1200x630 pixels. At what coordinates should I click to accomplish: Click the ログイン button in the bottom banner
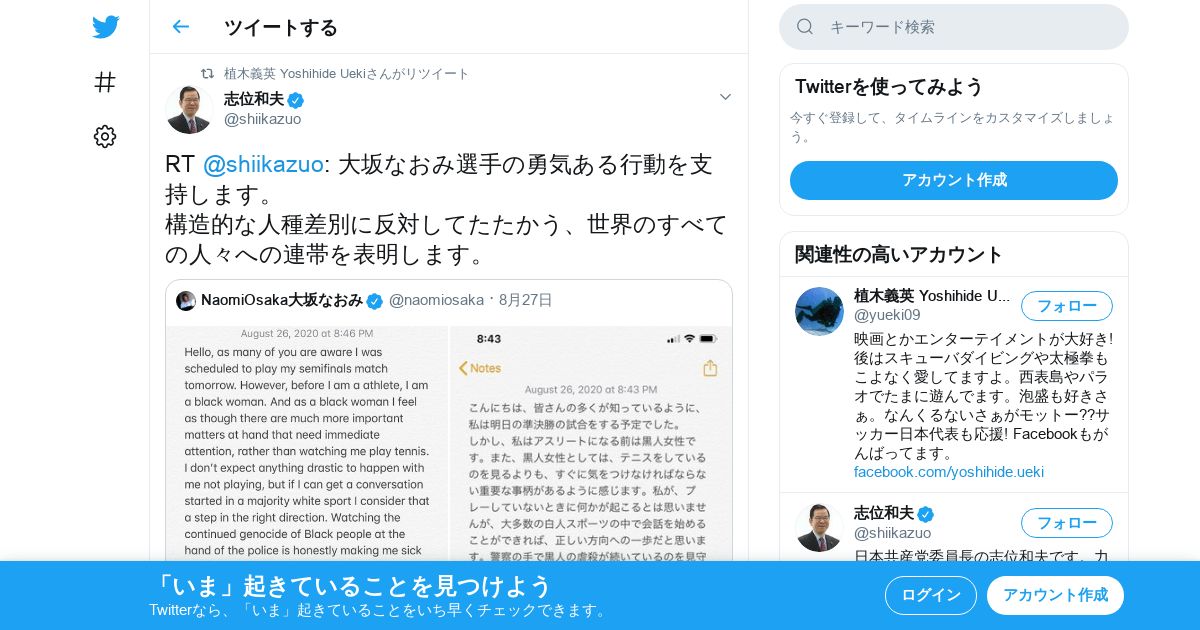[930, 595]
